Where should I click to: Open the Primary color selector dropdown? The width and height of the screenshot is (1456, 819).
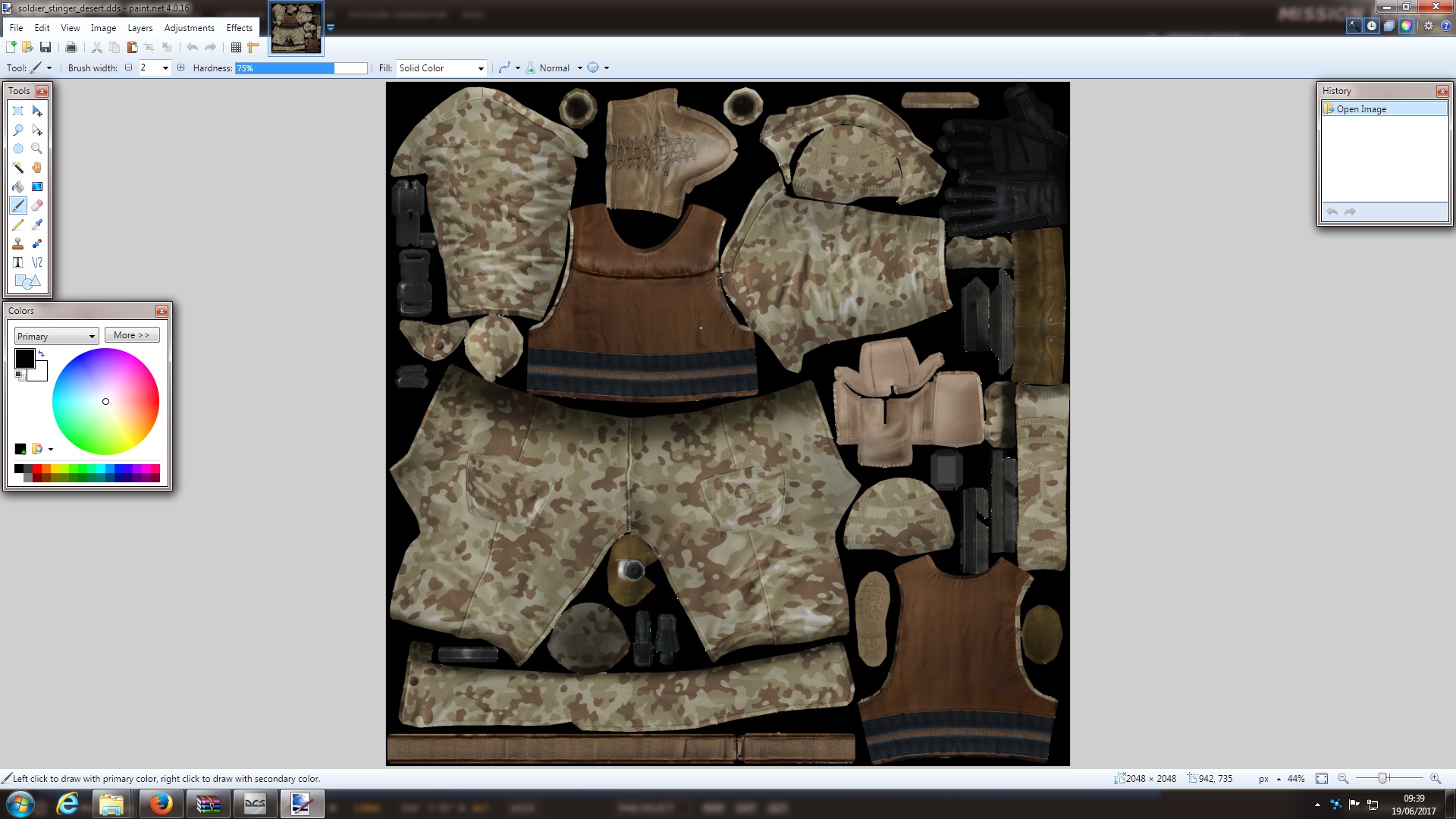(x=56, y=336)
